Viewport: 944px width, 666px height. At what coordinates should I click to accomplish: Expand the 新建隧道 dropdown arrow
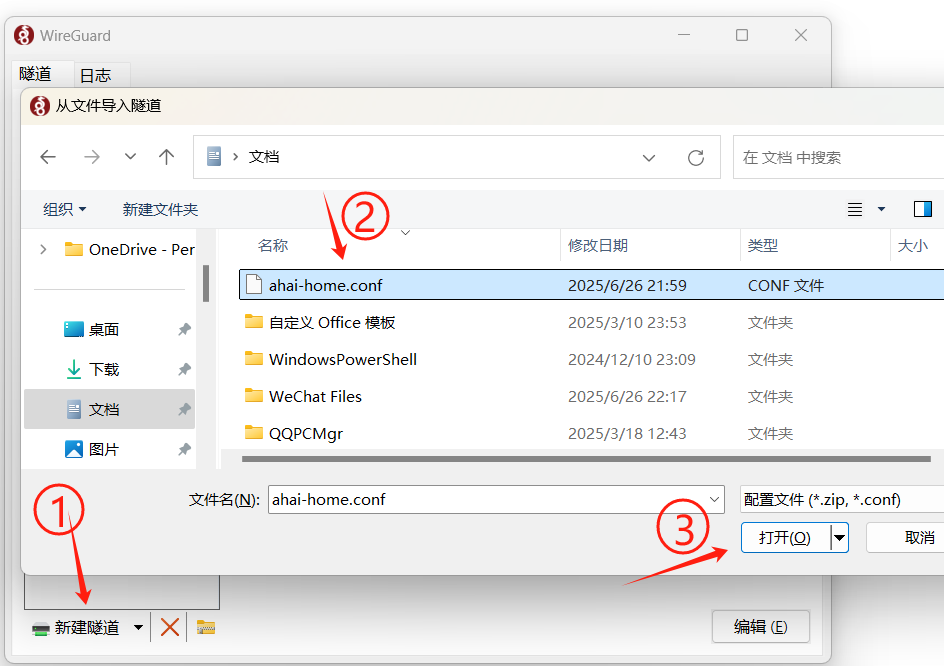139,627
